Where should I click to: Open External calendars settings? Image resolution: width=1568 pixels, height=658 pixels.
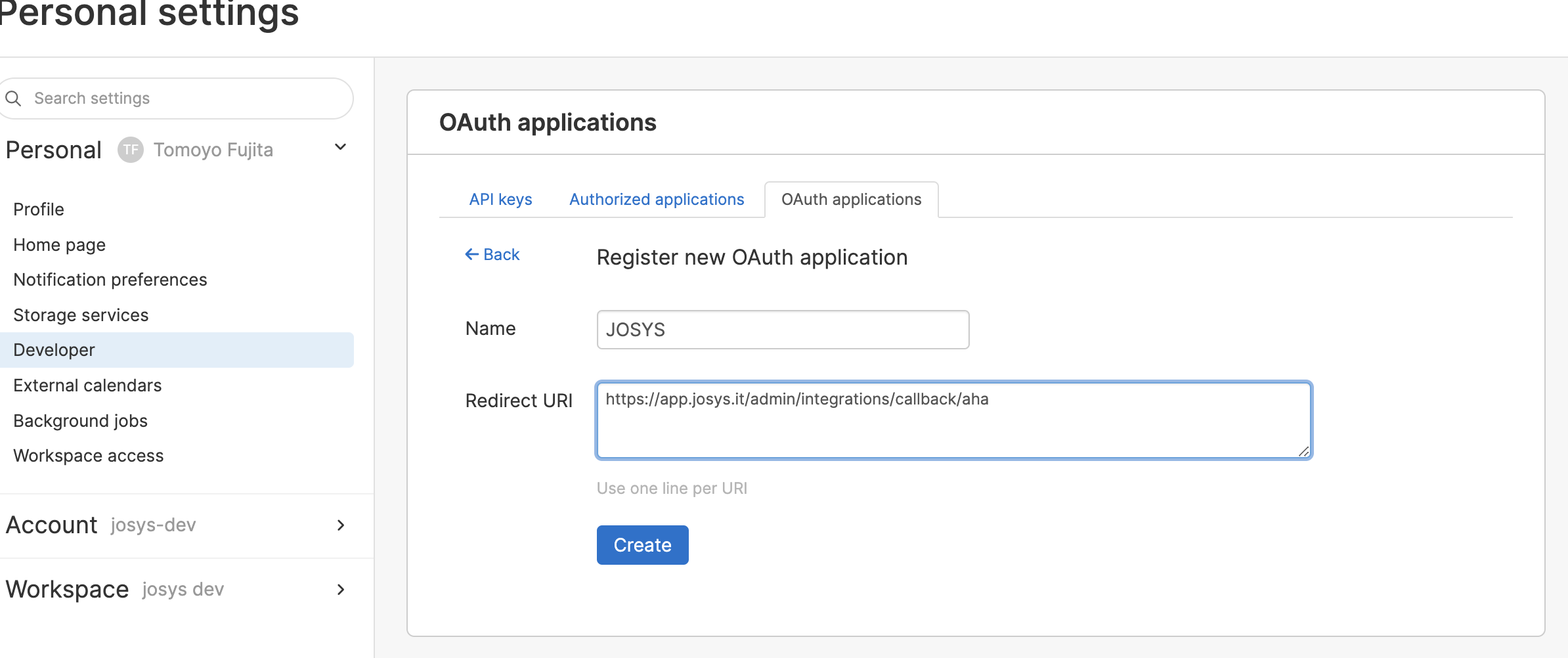(87, 385)
